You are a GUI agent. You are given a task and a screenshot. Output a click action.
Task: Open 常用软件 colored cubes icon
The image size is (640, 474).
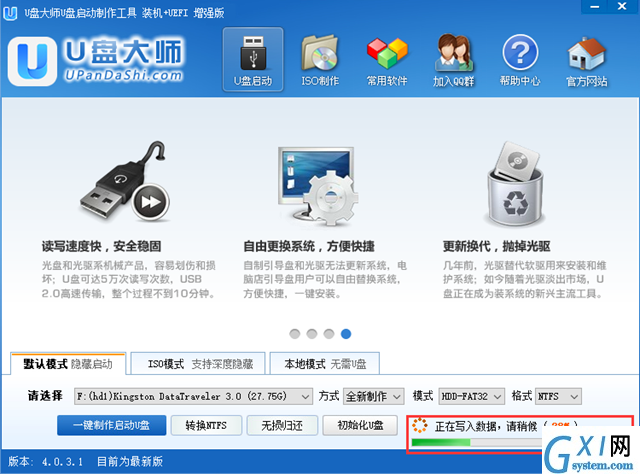[x=387, y=61]
